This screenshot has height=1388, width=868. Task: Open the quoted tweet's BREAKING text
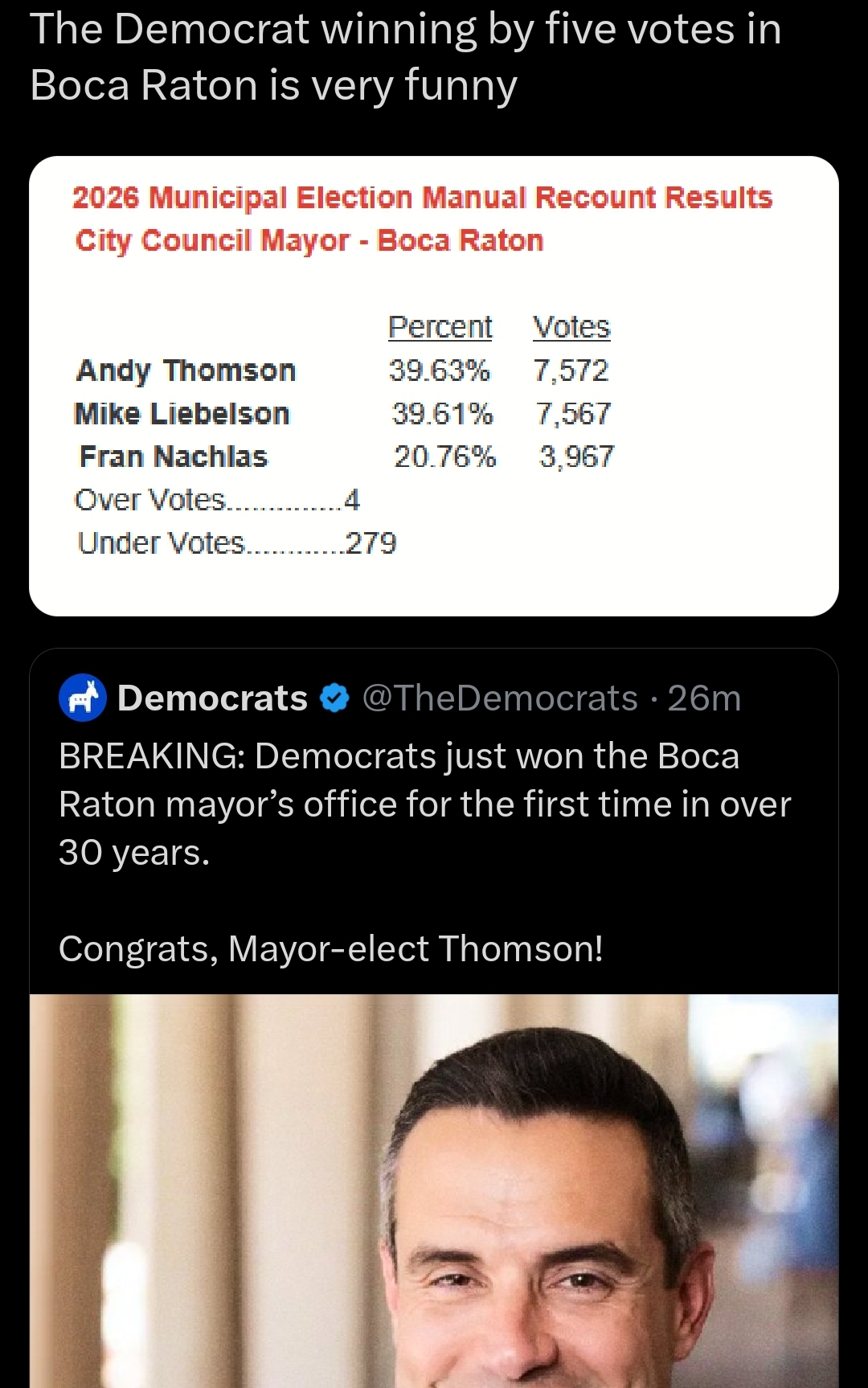tap(424, 804)
